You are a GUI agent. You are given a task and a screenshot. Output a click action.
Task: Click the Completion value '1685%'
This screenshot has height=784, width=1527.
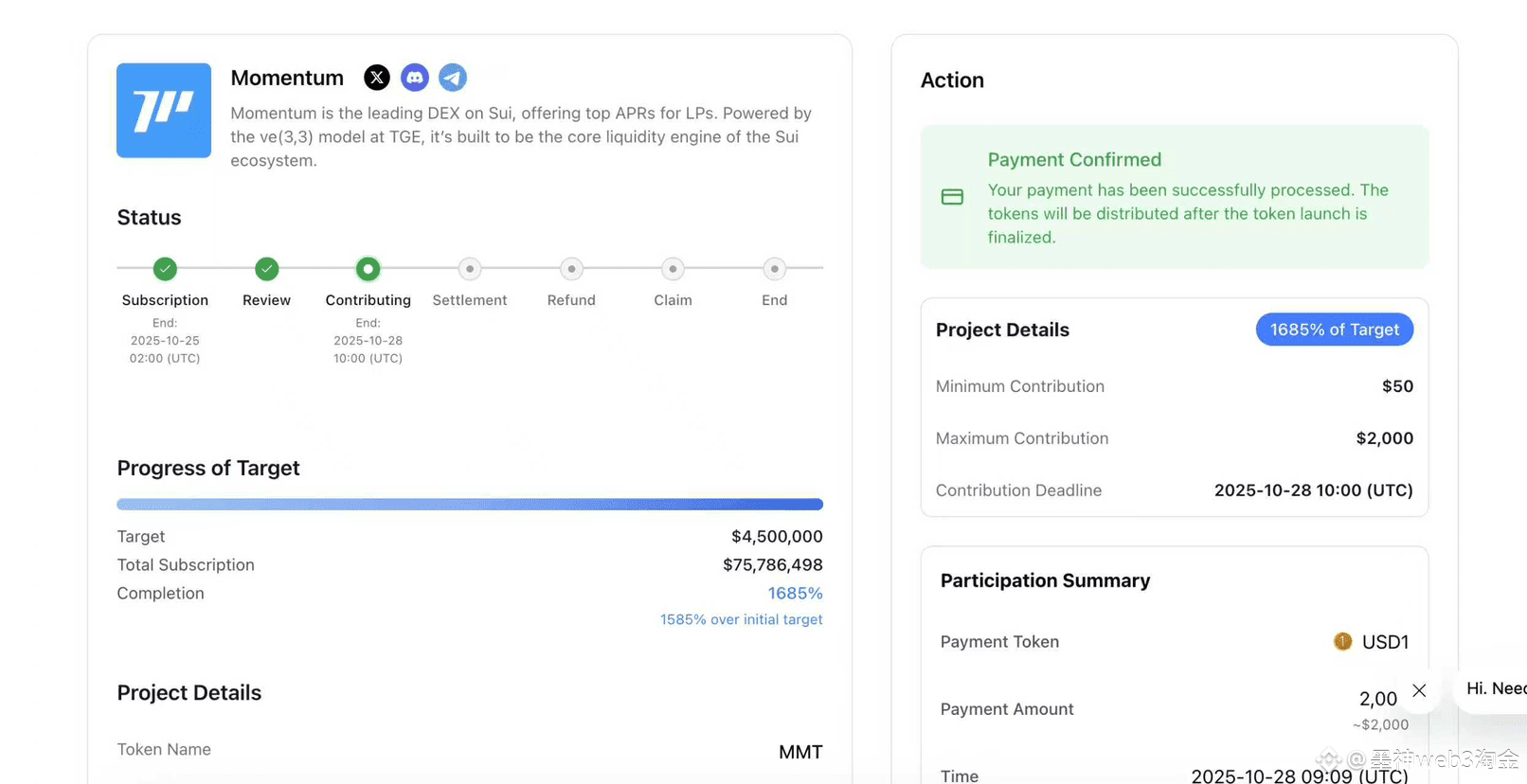tap(796, 594)
